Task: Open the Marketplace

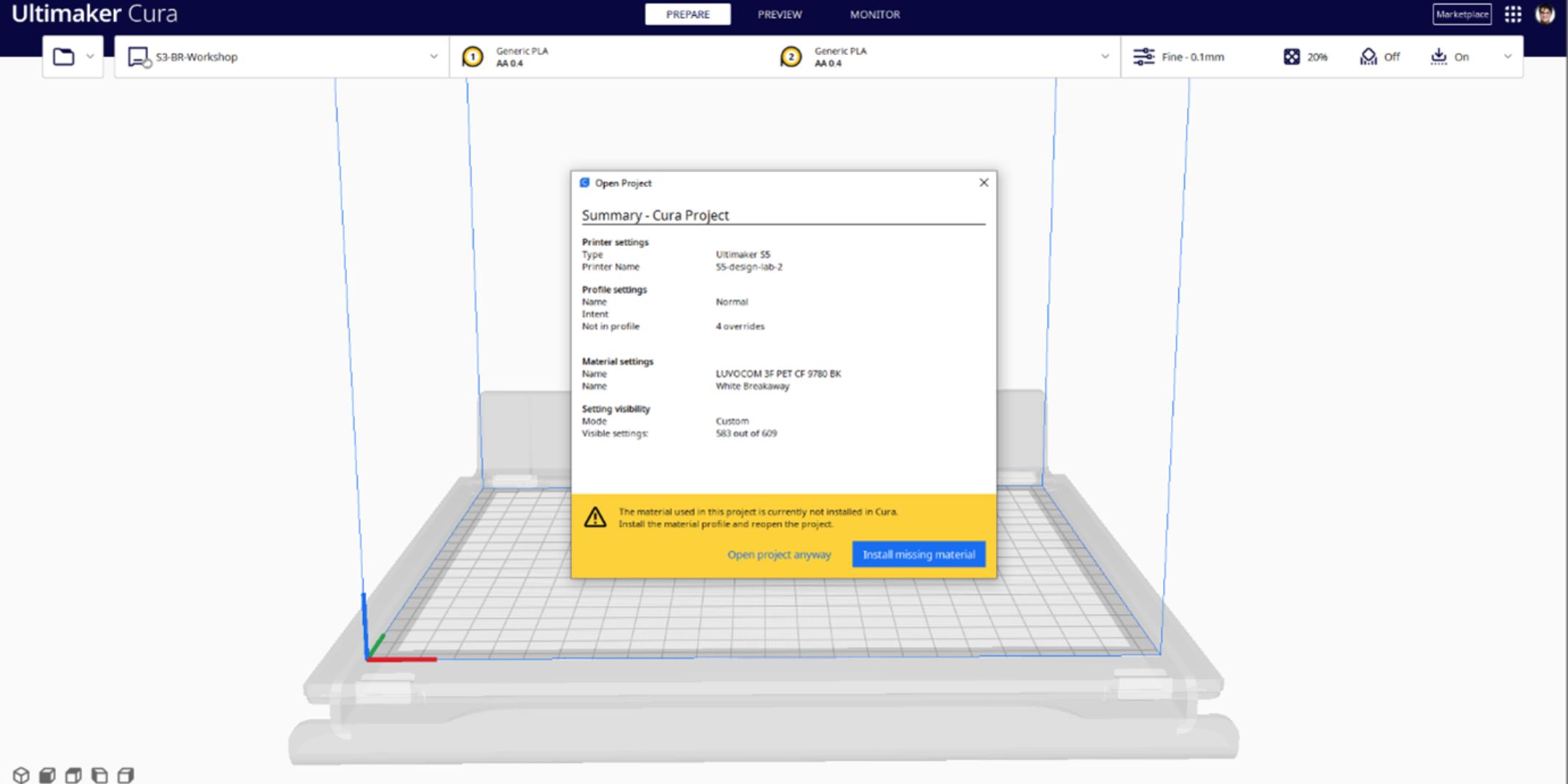Action: [1462, 15]
